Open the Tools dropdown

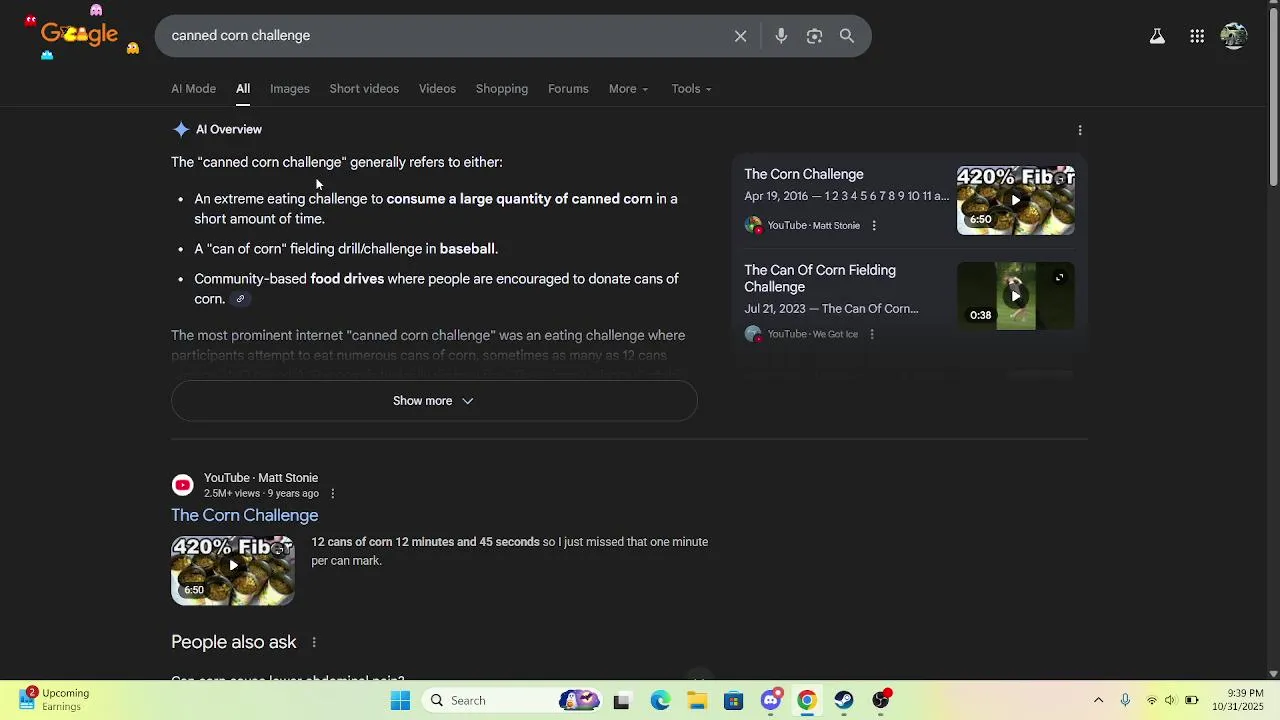tap(692, 89)
